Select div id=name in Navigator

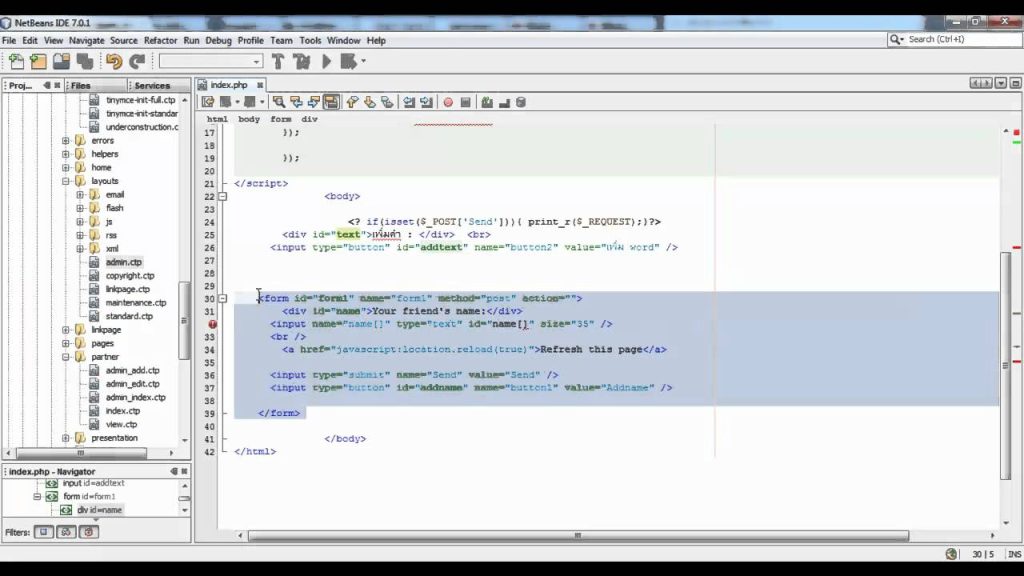click(99, 510)
